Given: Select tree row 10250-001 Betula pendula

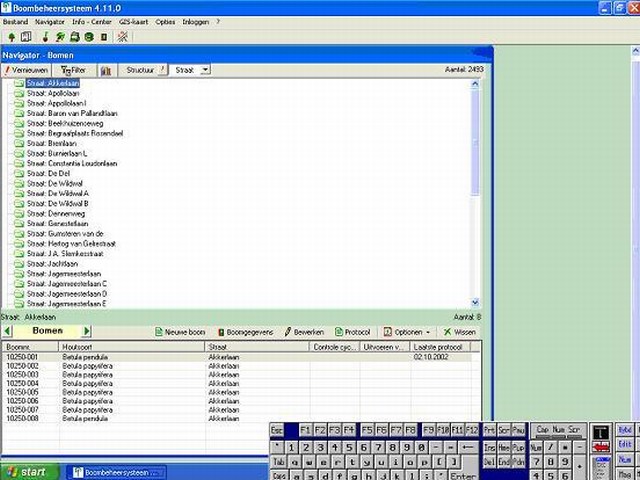Looking at the screenshot, I should [x=237, y=357].
